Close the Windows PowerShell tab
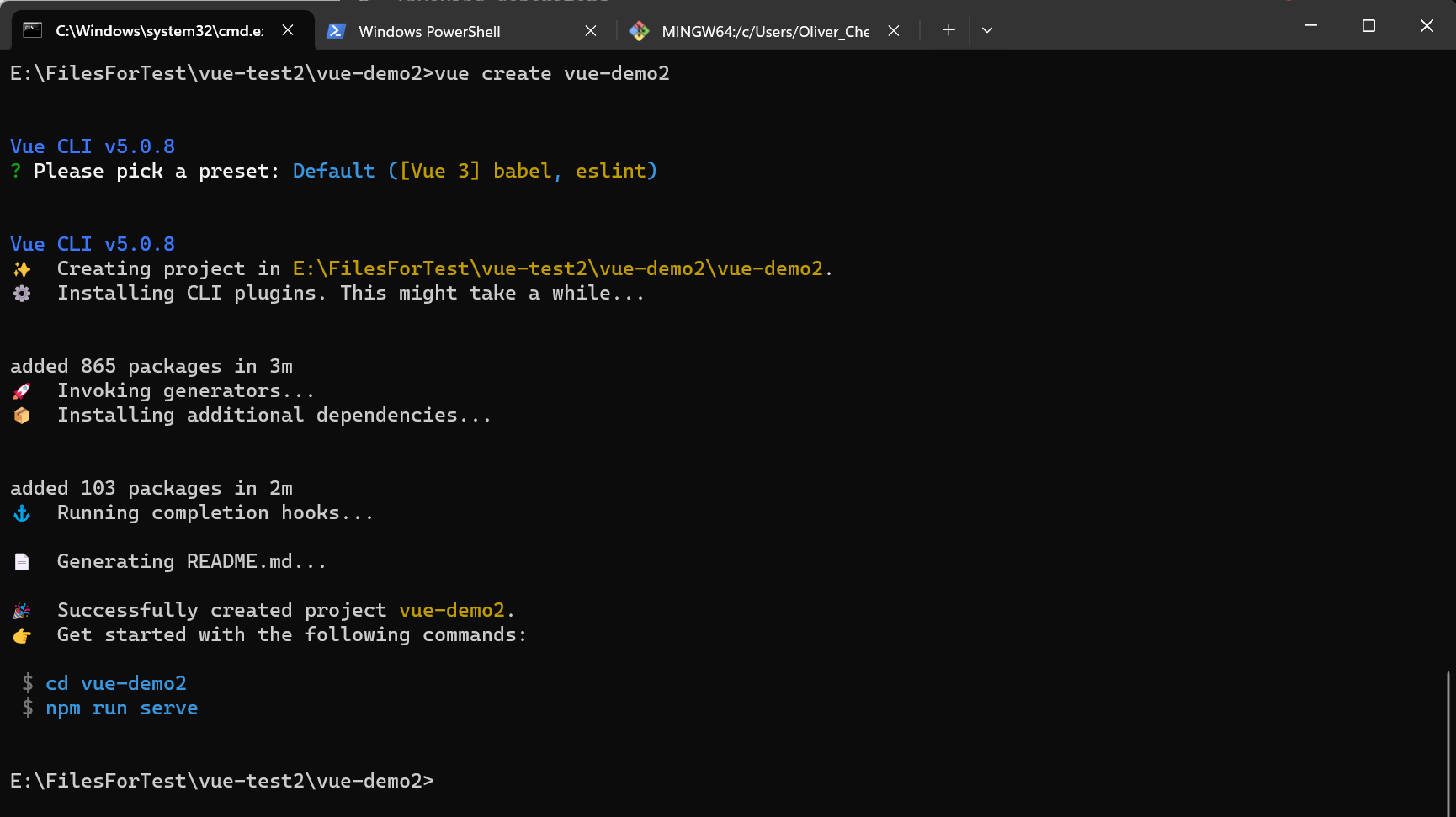The width and height of the screenshot is (1456, 817). pos(591,31)
